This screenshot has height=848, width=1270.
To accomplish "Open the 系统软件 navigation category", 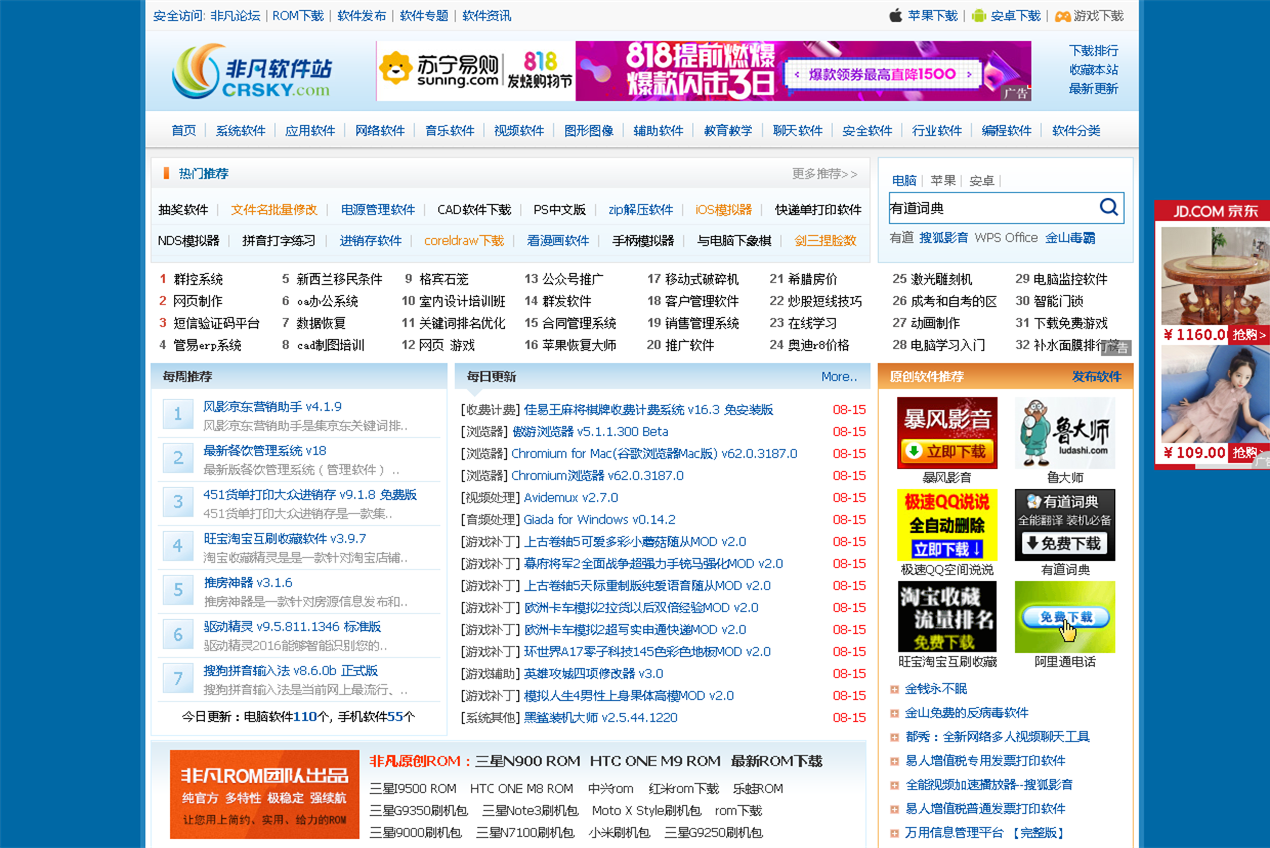I will (241, 130).
